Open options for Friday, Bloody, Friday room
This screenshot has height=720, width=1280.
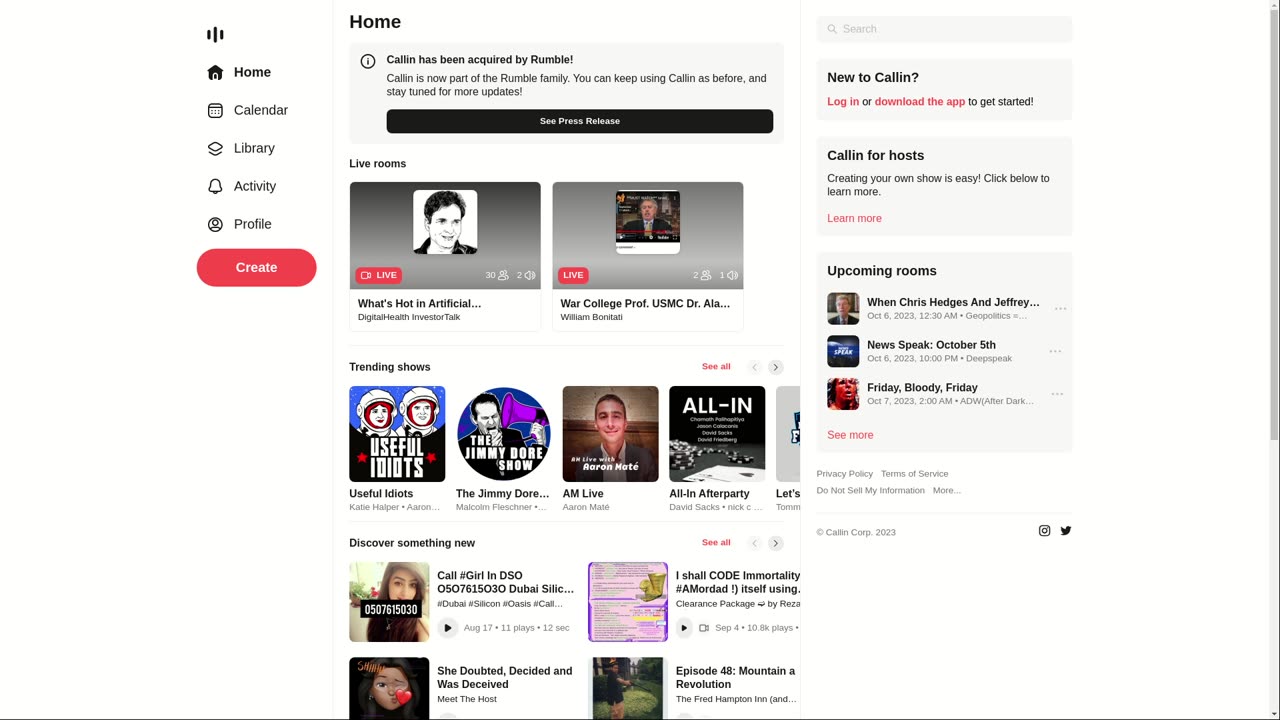1057,394
